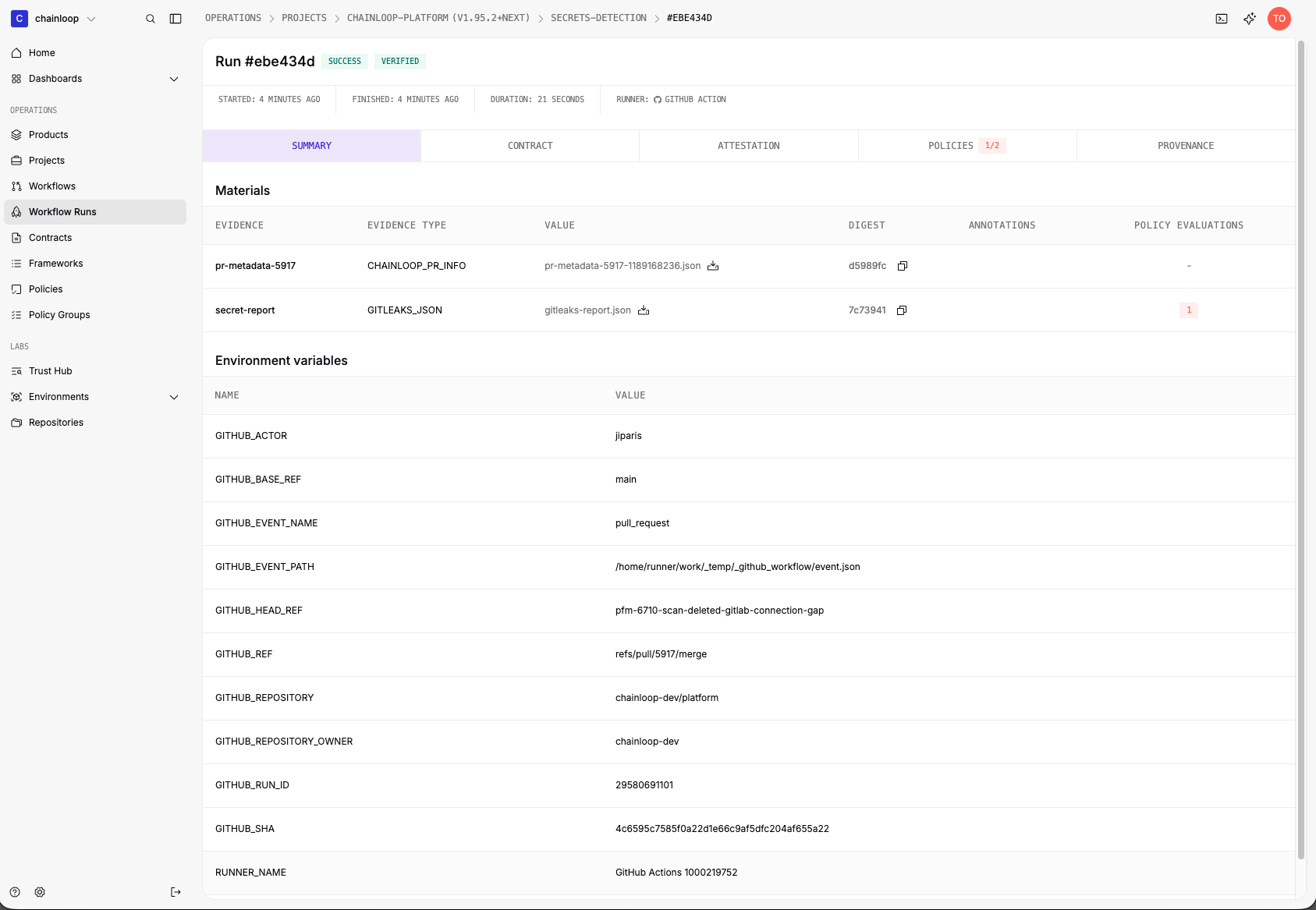Open the chainloop organization dropdown
The height and width of the screenshot is (910, 1316).
[54, 19]
